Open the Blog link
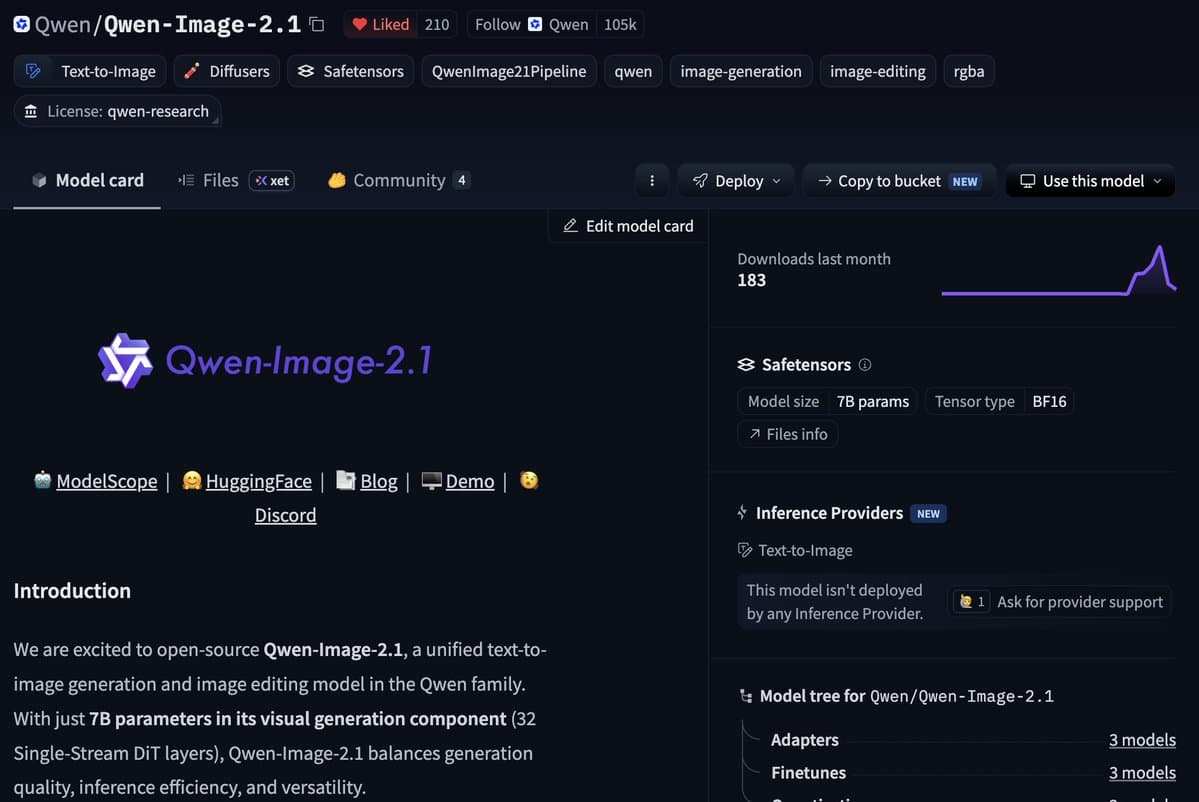1199x802 pixels. coord(379,481)
